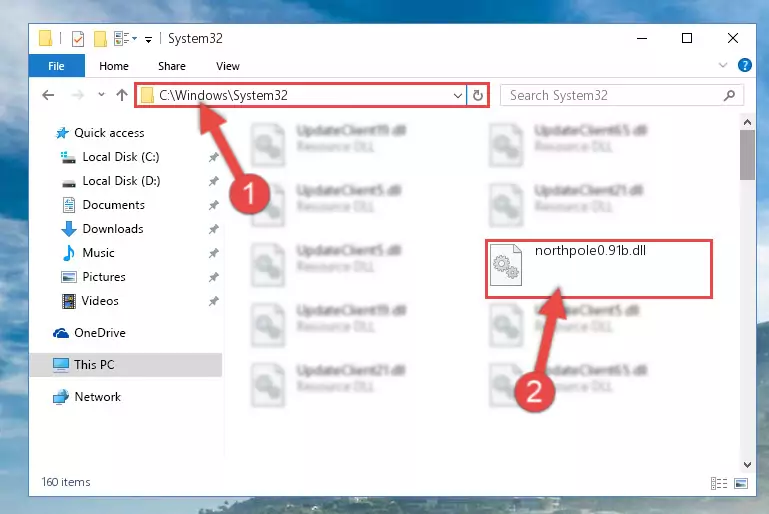The height and width of the screenshot is (514, 769).
Task: Open Pictures in the sidebar
Action: tap(103, 277)
